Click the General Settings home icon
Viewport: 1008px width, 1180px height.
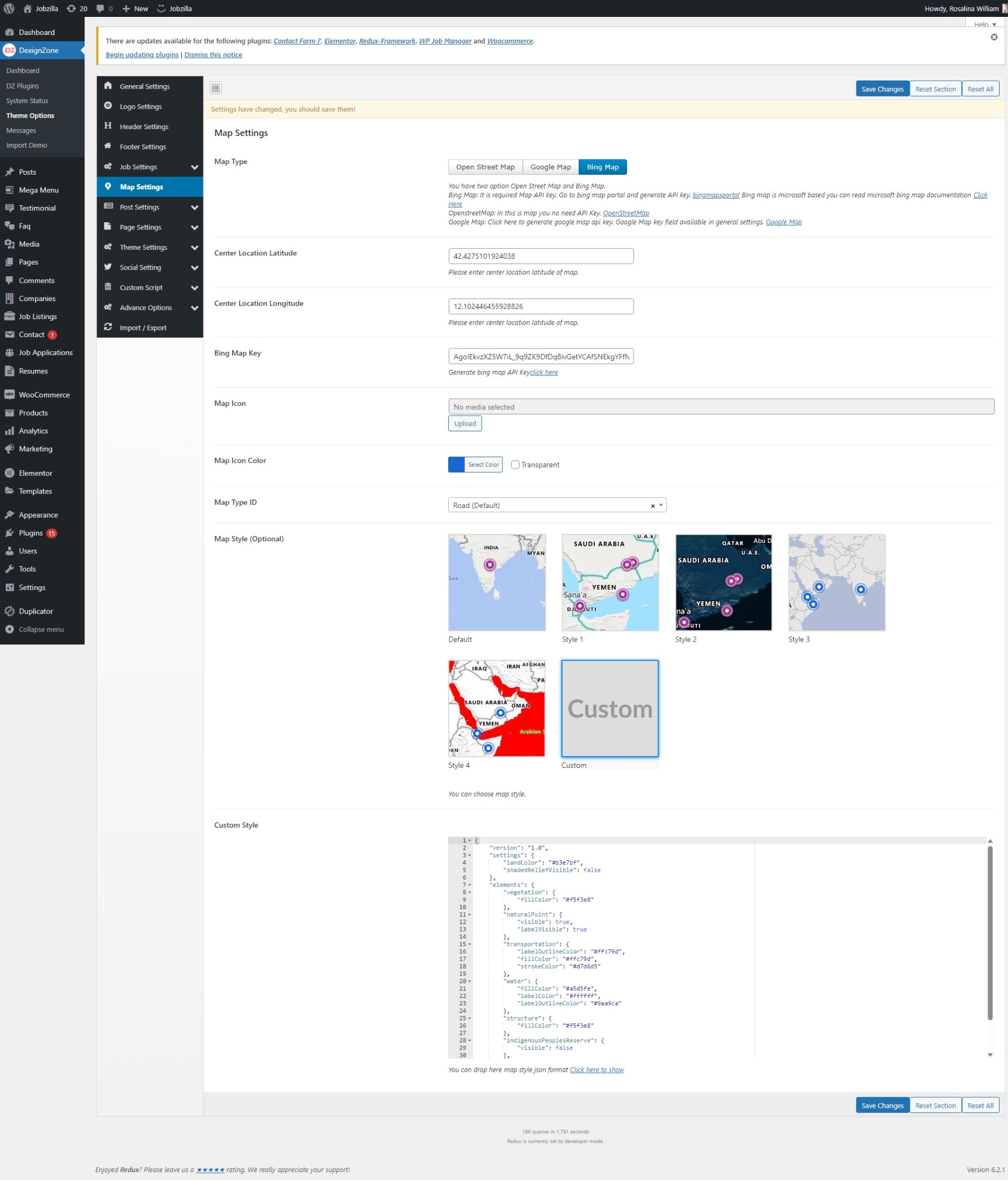[x=108, y=86]
